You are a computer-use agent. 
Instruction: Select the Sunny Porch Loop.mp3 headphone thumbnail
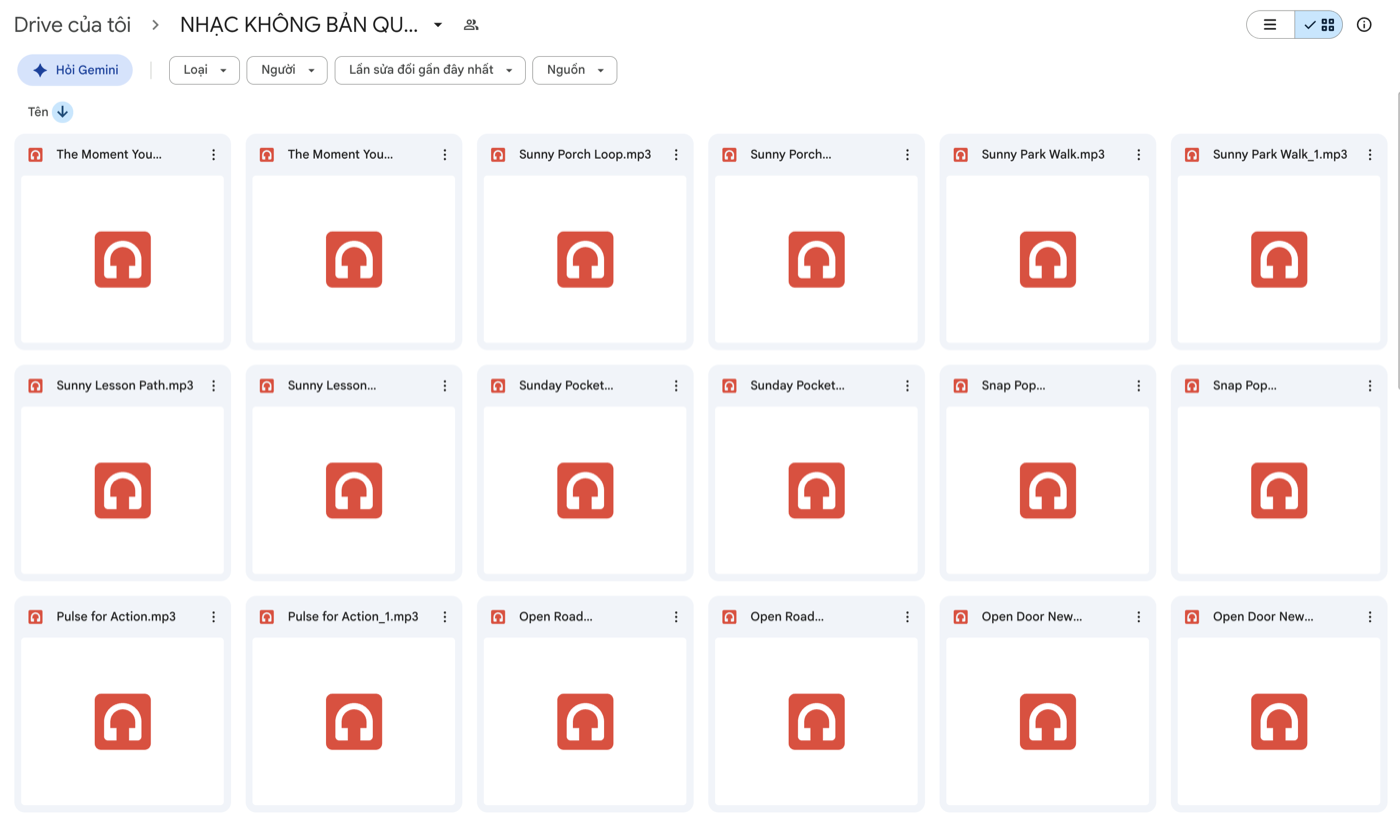pos(585,260)
